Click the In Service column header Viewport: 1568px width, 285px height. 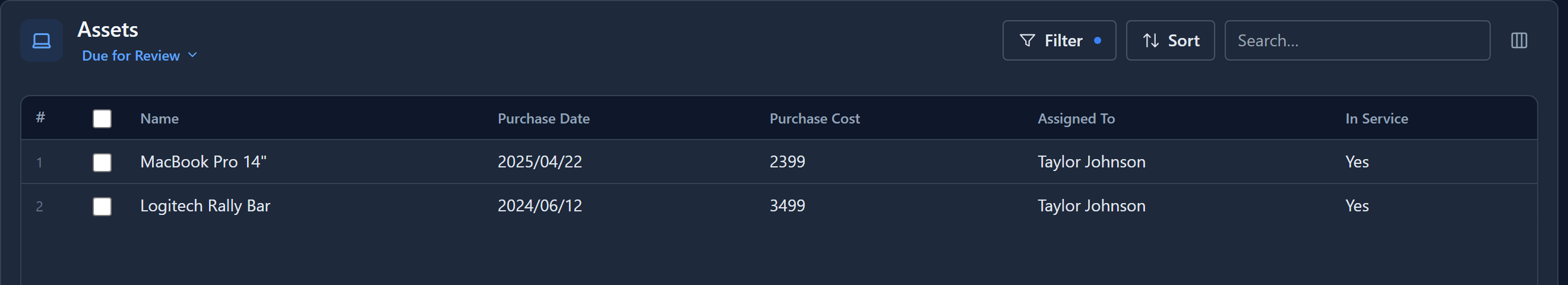click(1376, 118)
